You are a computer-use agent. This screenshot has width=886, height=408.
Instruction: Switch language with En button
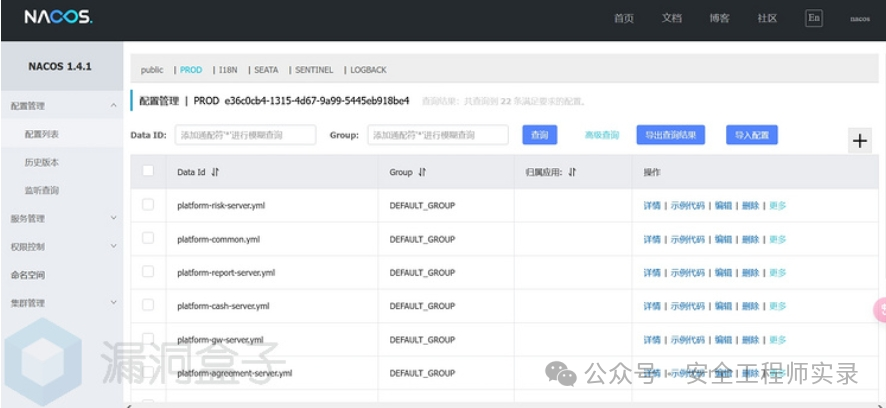[x=814, y=18]
